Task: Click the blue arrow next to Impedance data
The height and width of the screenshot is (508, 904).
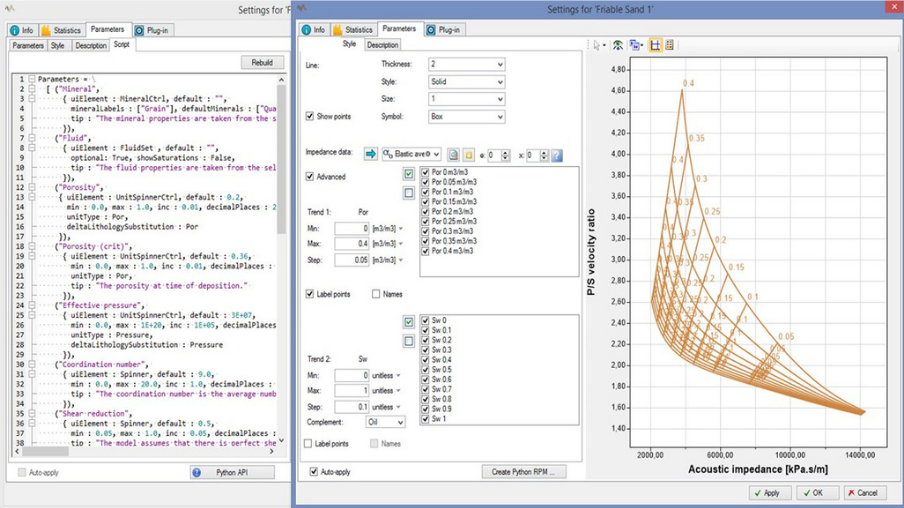Action: [370, 155]
